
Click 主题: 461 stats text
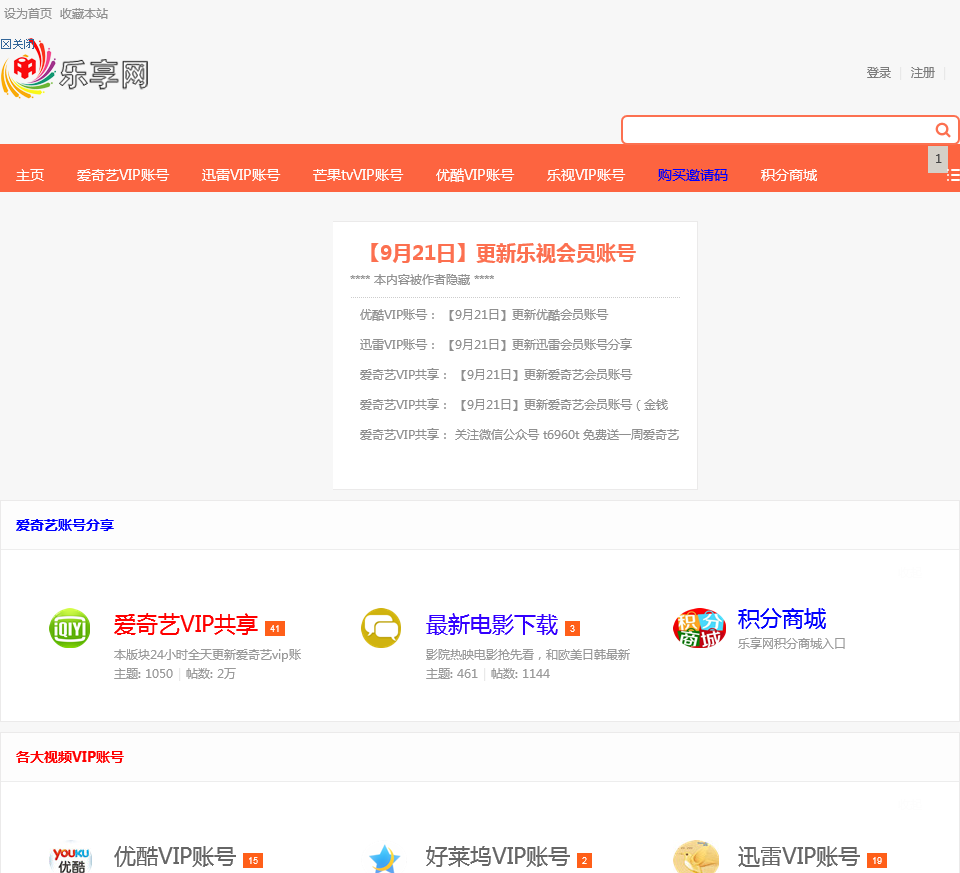(452, 673)
